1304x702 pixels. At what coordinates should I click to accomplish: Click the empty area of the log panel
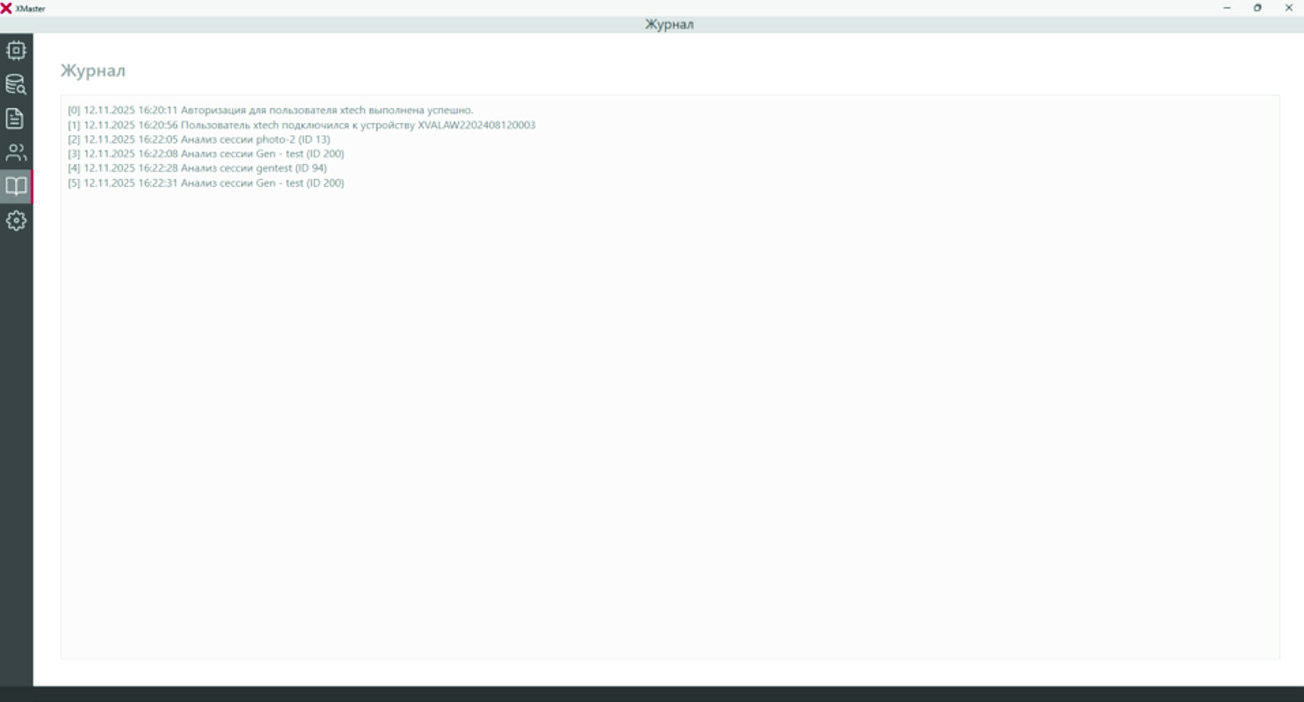point(670,420)
